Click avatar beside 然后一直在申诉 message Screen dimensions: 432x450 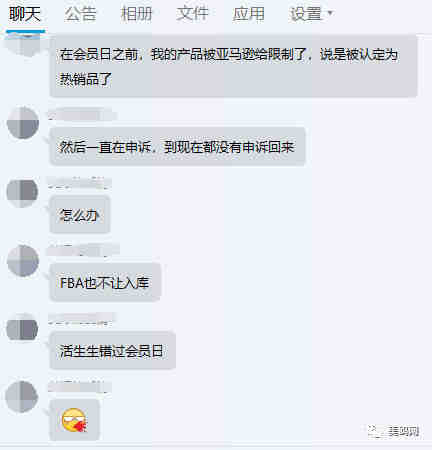(x=23, y=123)
